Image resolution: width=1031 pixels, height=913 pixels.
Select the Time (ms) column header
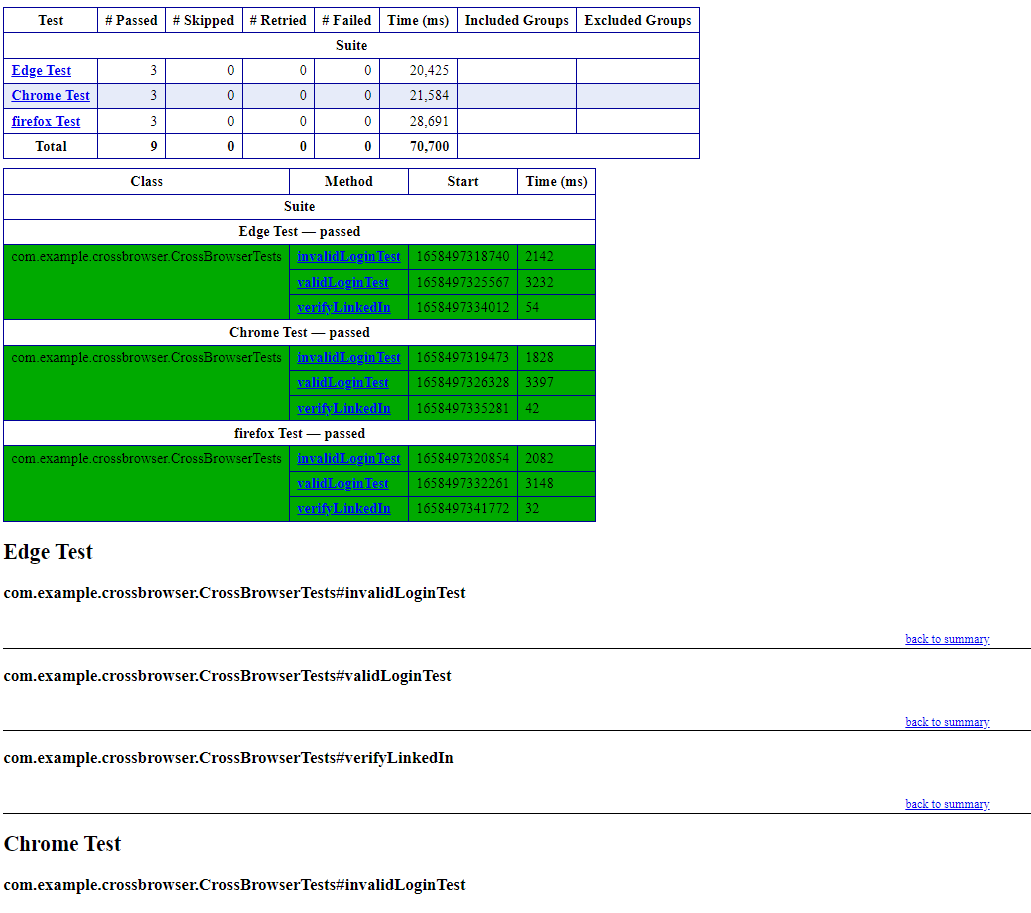coord(417,19)
